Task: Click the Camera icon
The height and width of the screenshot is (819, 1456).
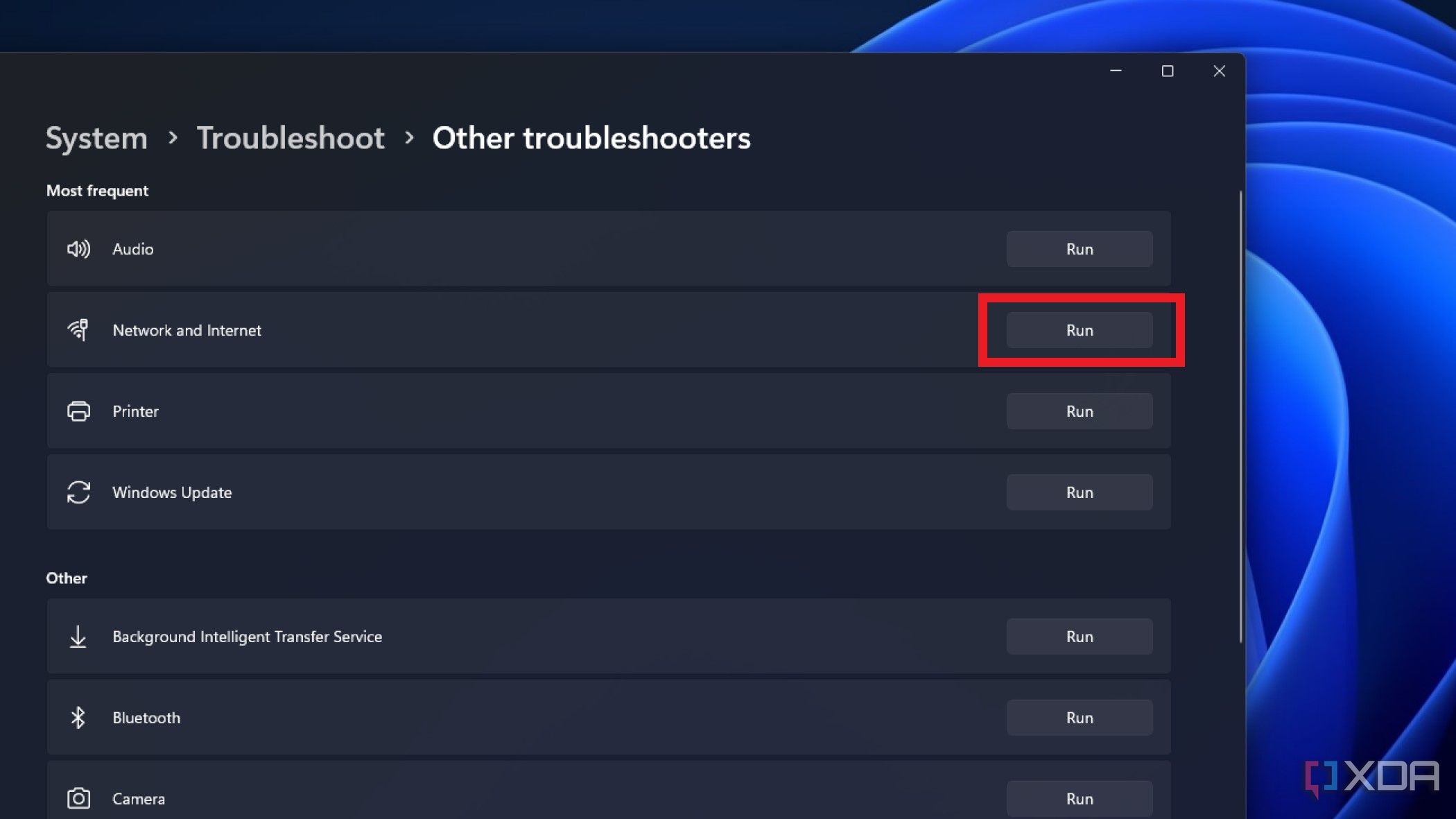Action: coord(78,797)
